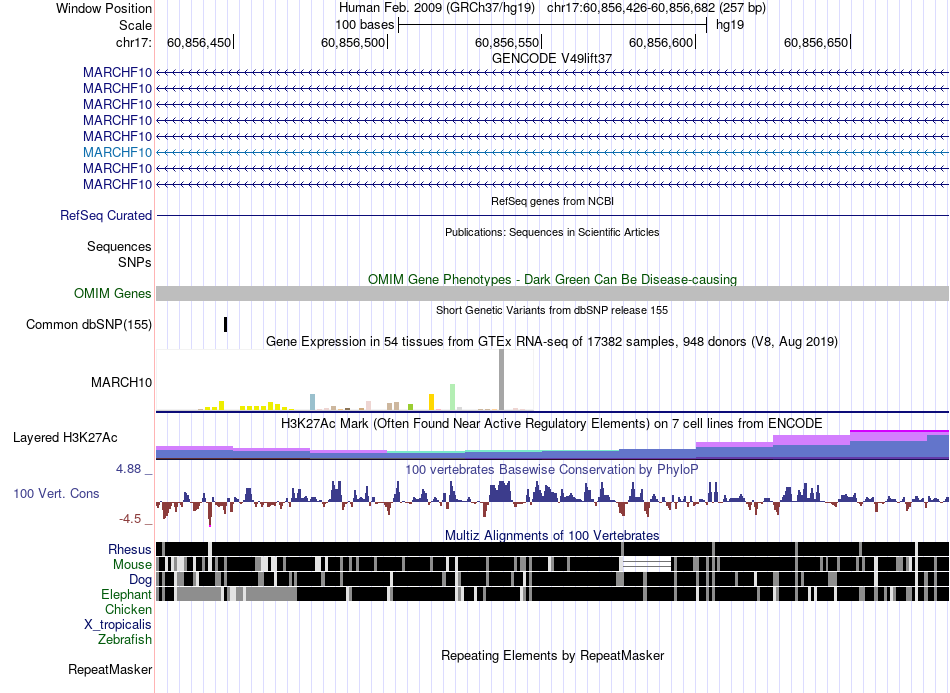Click the Elephant alignment label
Screen dimensions: 950x693
(x=126, y=594)
